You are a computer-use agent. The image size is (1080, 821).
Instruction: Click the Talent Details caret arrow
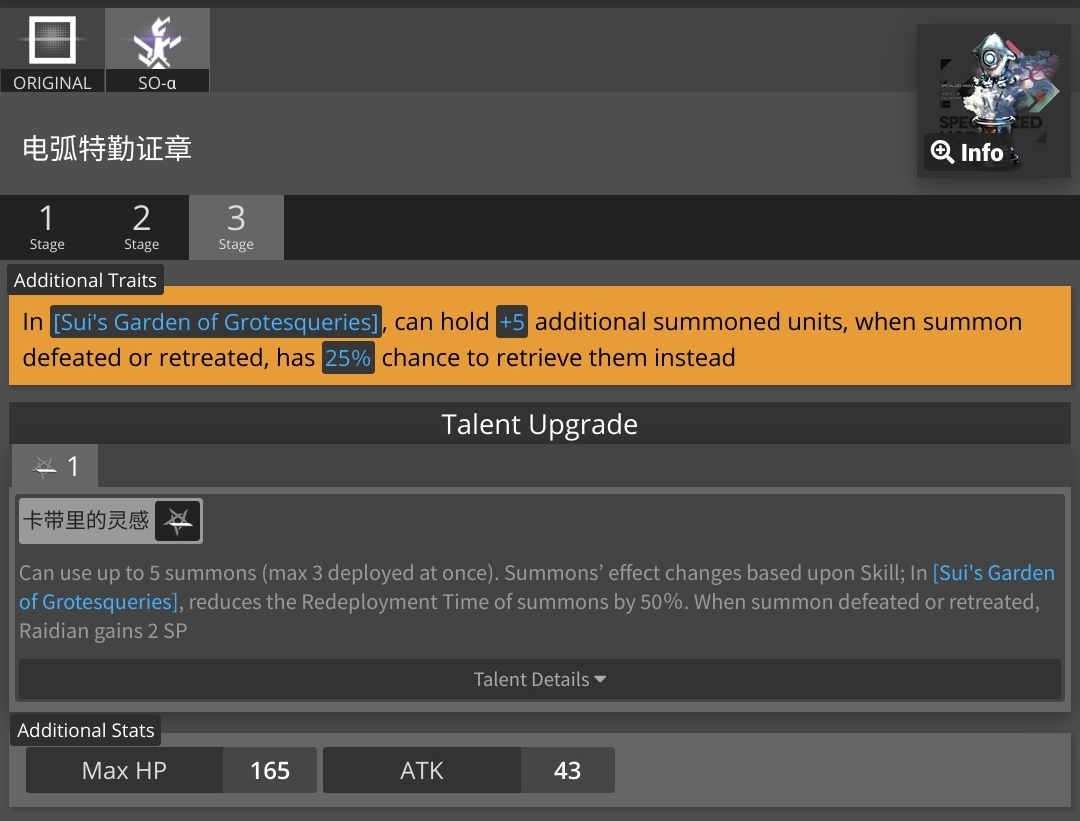click(600, 679)
